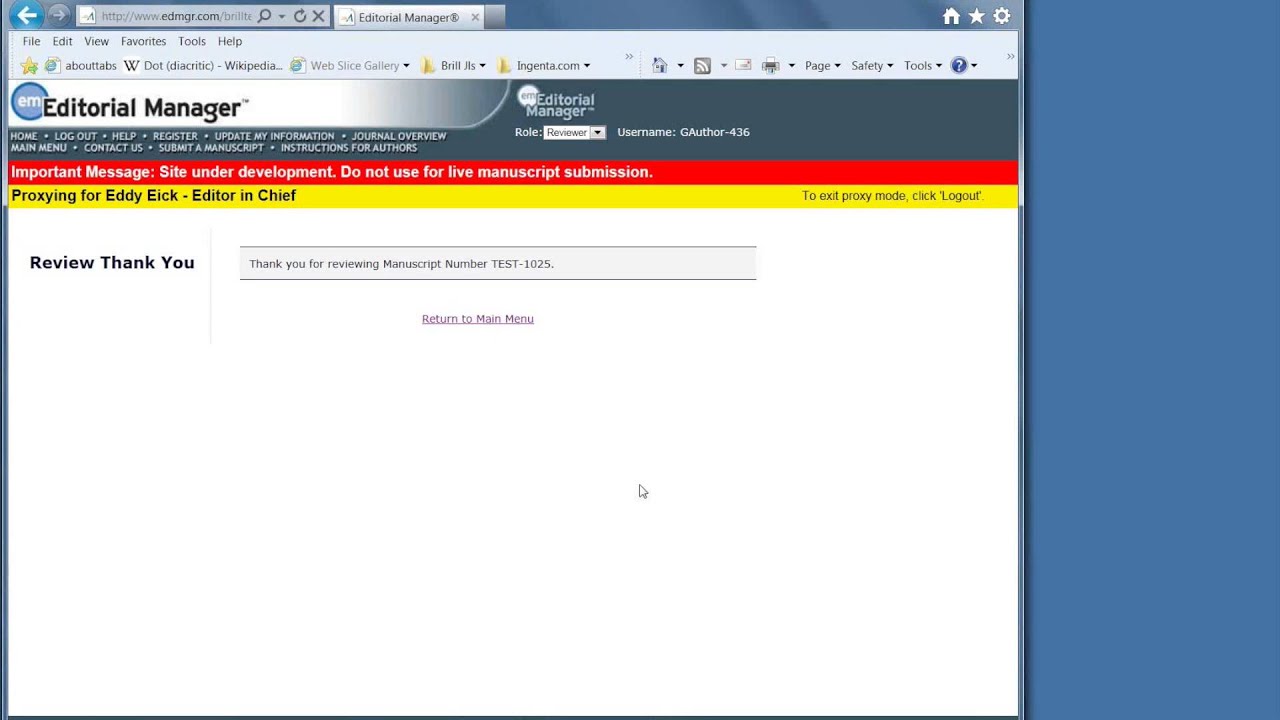Open UPDATE MY INFORMATION link
This screenshot has height=720, width=1280.
pyautogui.click(x=274, y=136)
